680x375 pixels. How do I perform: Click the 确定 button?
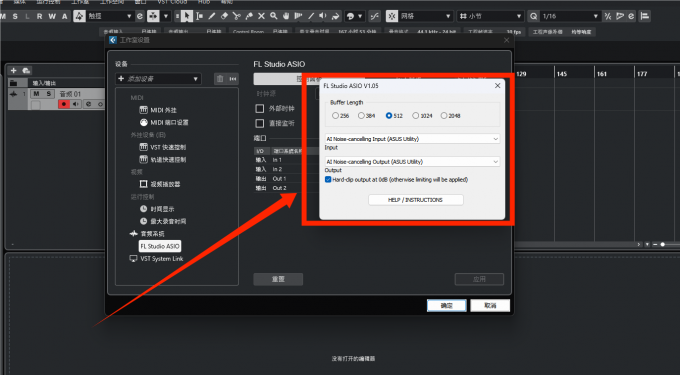[447, 306]
